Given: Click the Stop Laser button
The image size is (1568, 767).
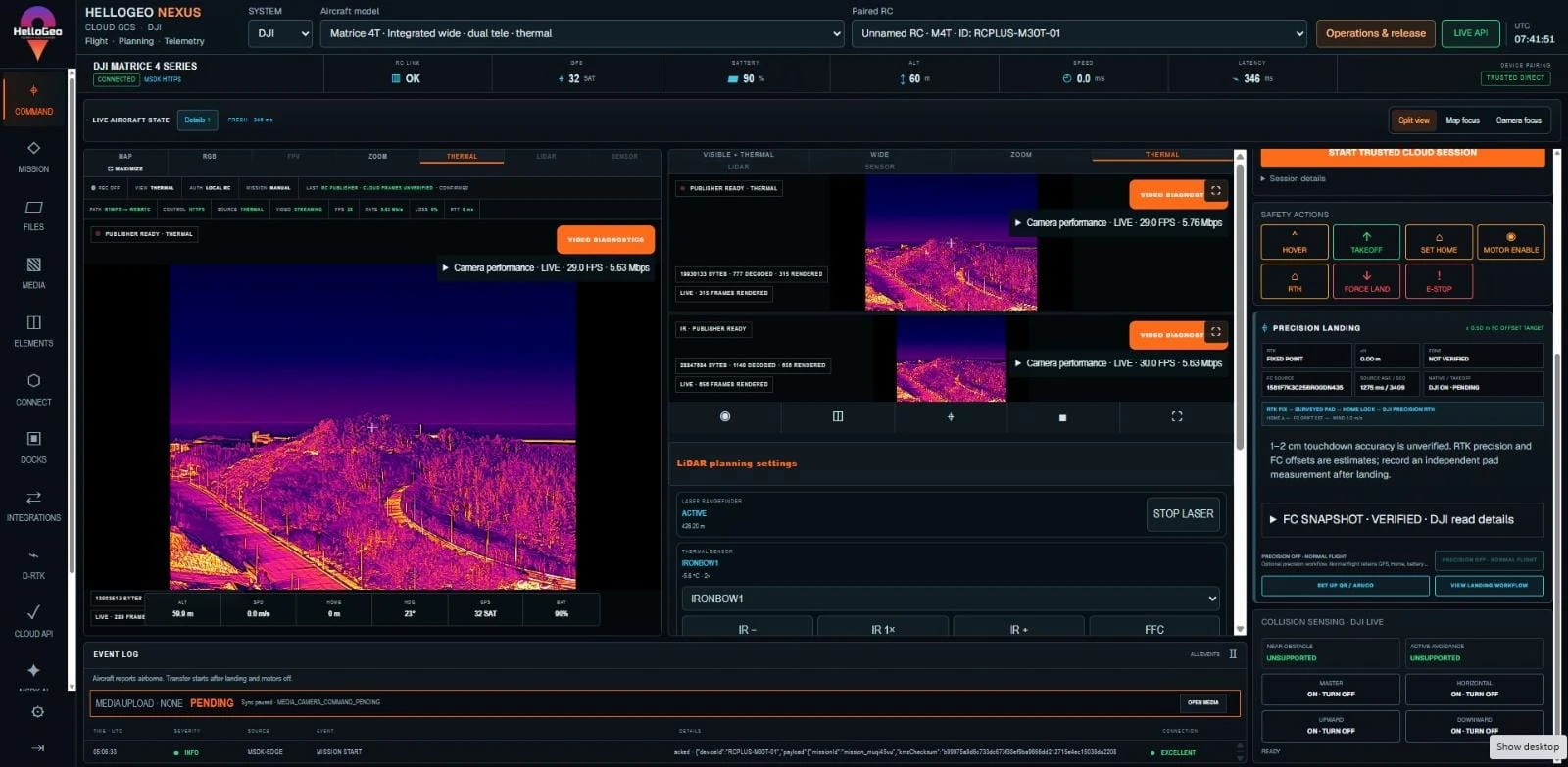Looking at the screenshot, I should coord(1183,514).
